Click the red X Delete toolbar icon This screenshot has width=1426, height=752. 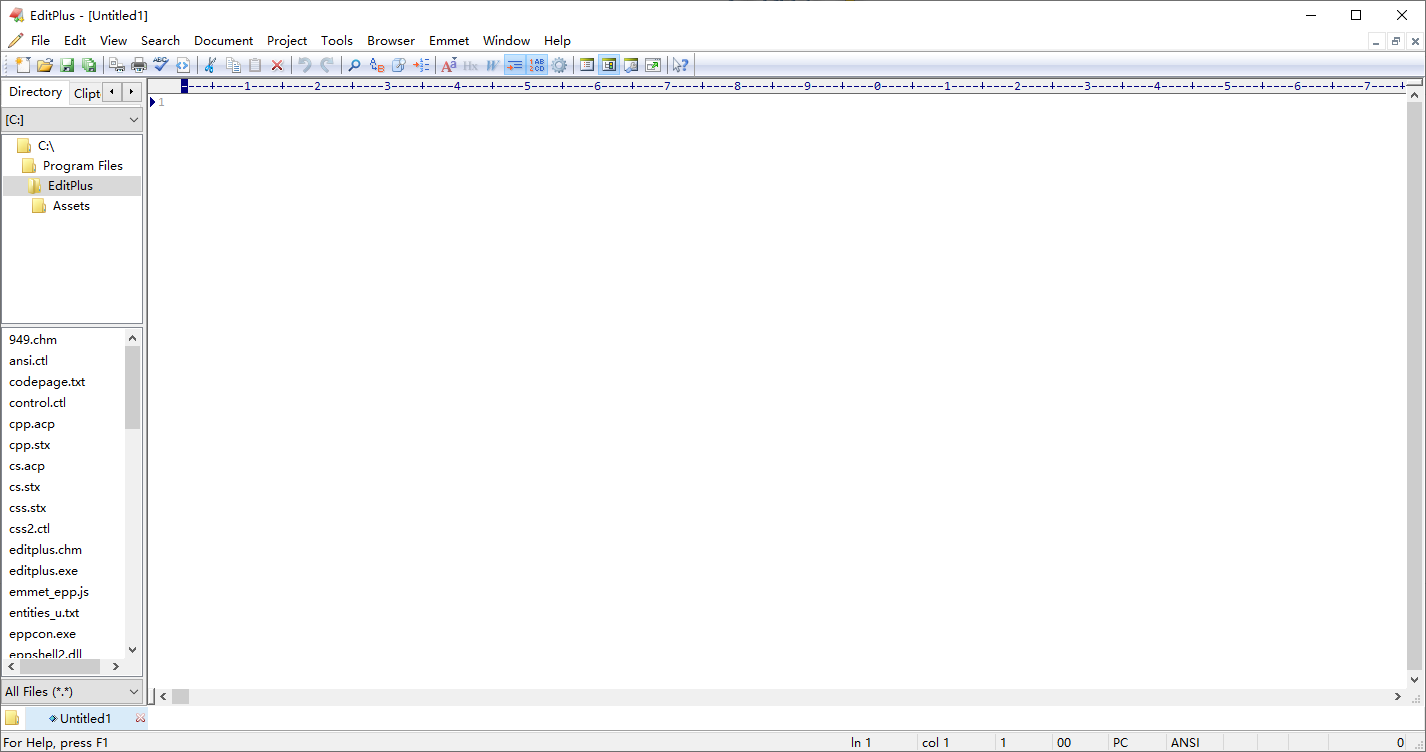point(277,65)
